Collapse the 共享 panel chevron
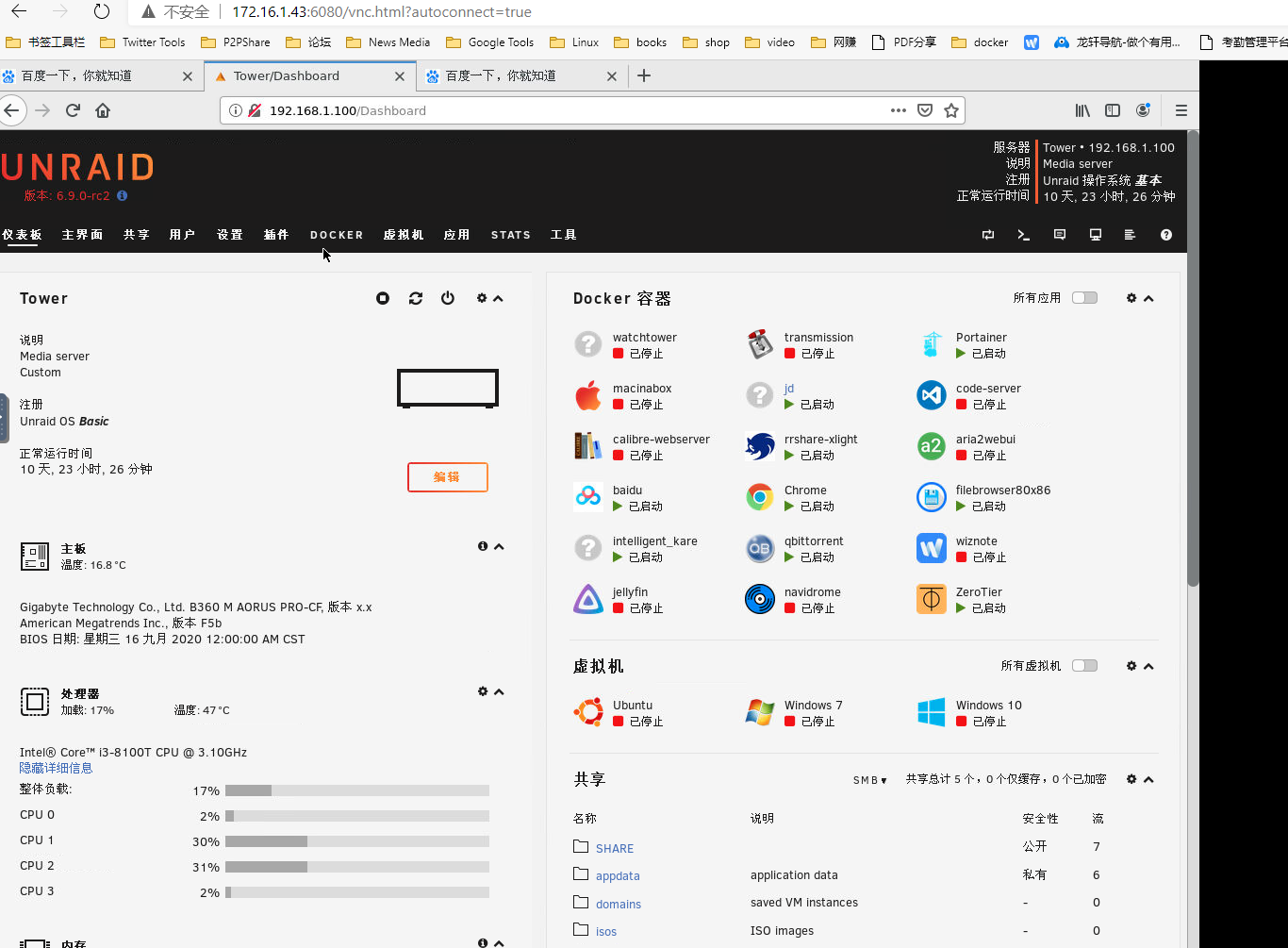This screenshot has height=948, width=1288. click(1148, 779)
